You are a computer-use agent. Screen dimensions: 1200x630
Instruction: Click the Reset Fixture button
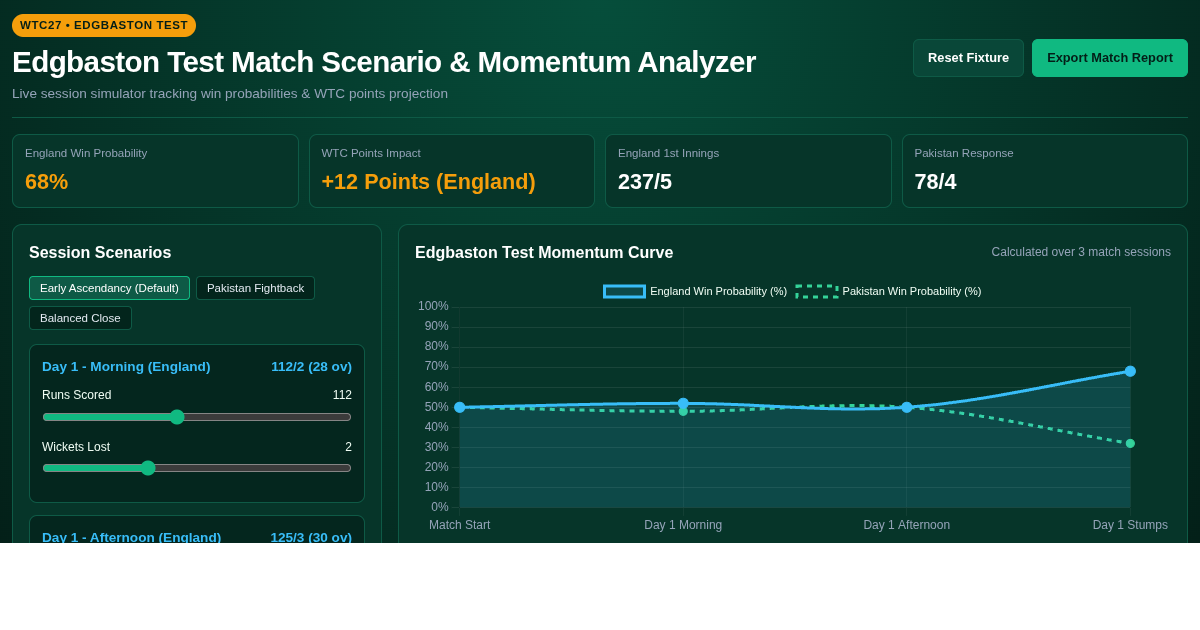968,58
